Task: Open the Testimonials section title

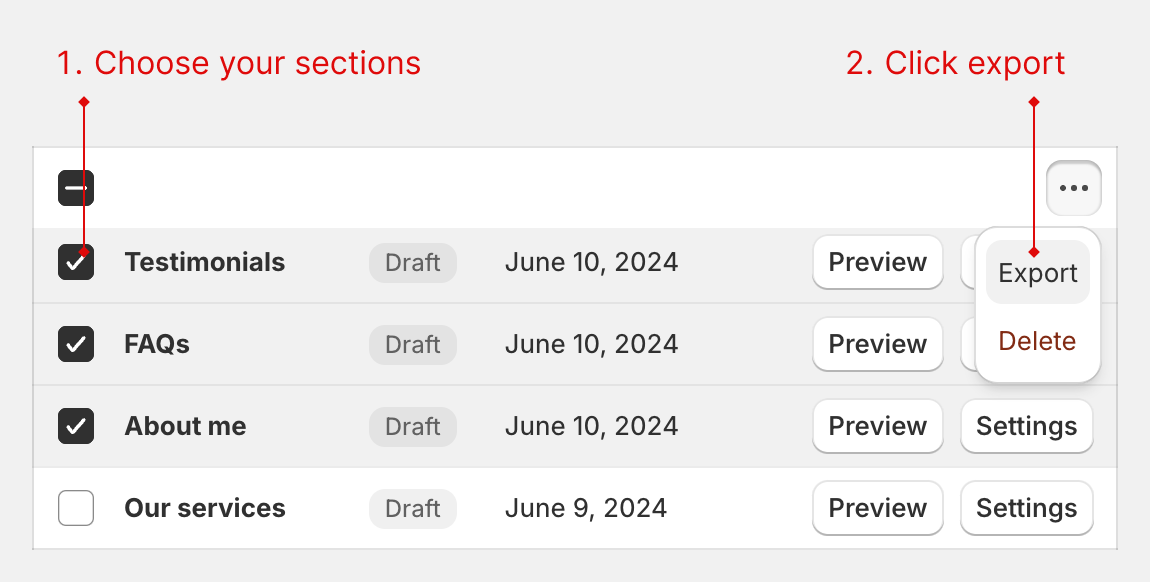Action: [204, 262]
